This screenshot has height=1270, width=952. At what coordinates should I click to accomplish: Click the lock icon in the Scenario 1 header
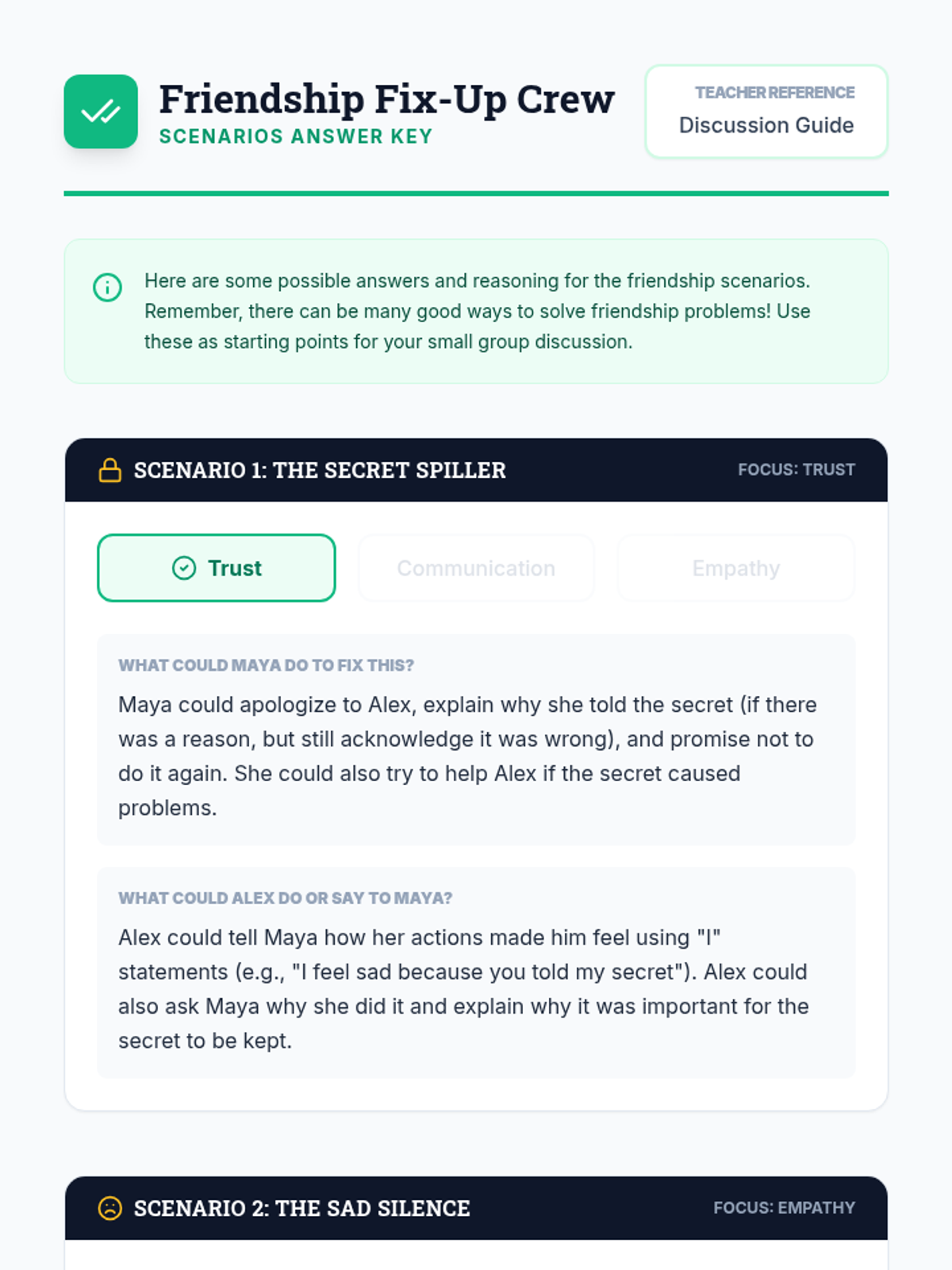[109, 470]
